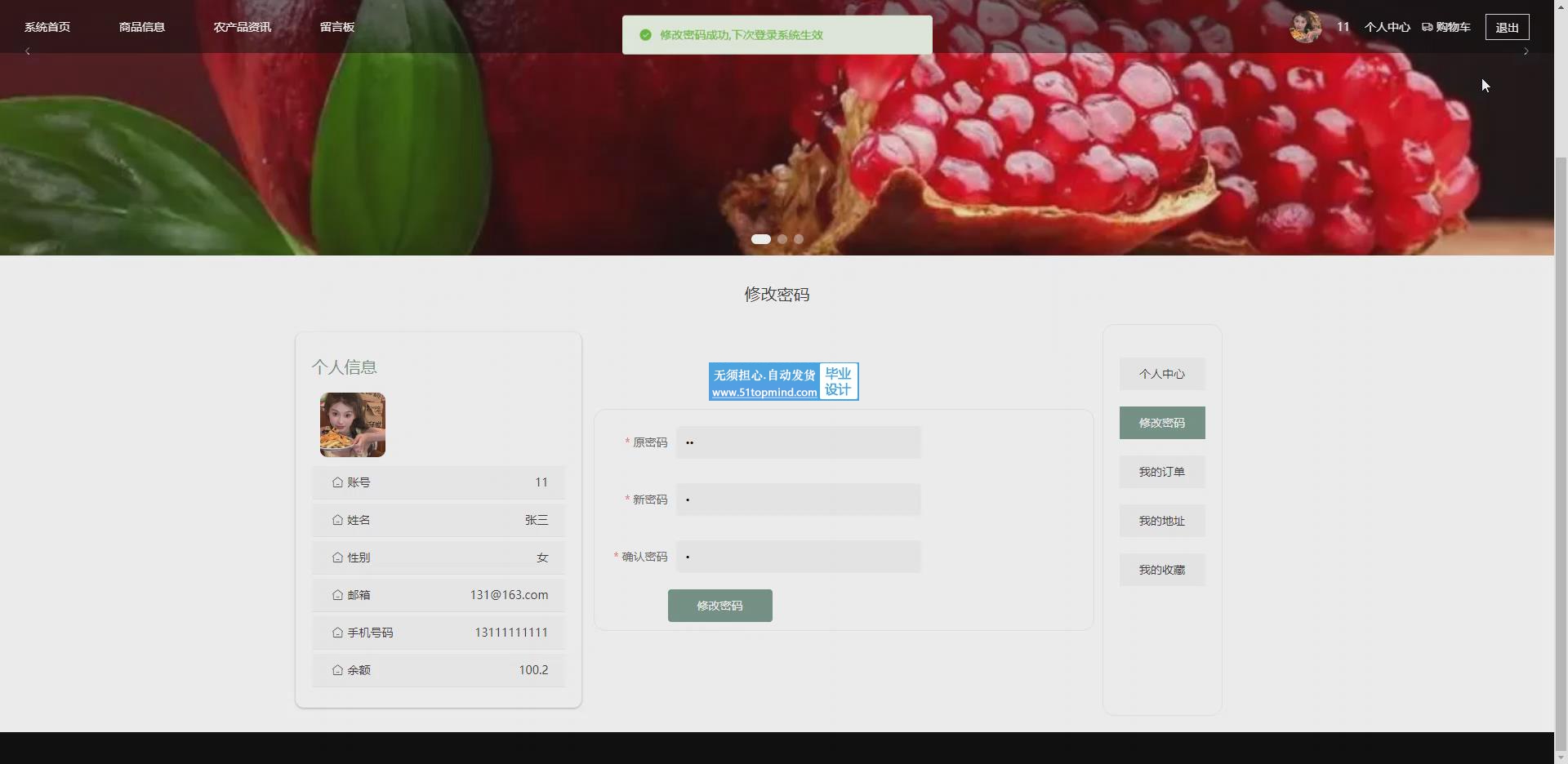Click the house icon beside 账号

click(337, 482)
